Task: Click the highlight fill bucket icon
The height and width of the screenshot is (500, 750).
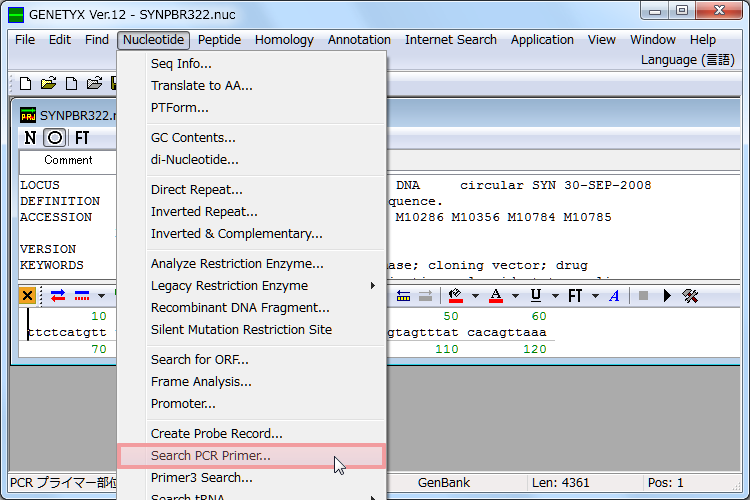Action: click(x=455, y=296)
